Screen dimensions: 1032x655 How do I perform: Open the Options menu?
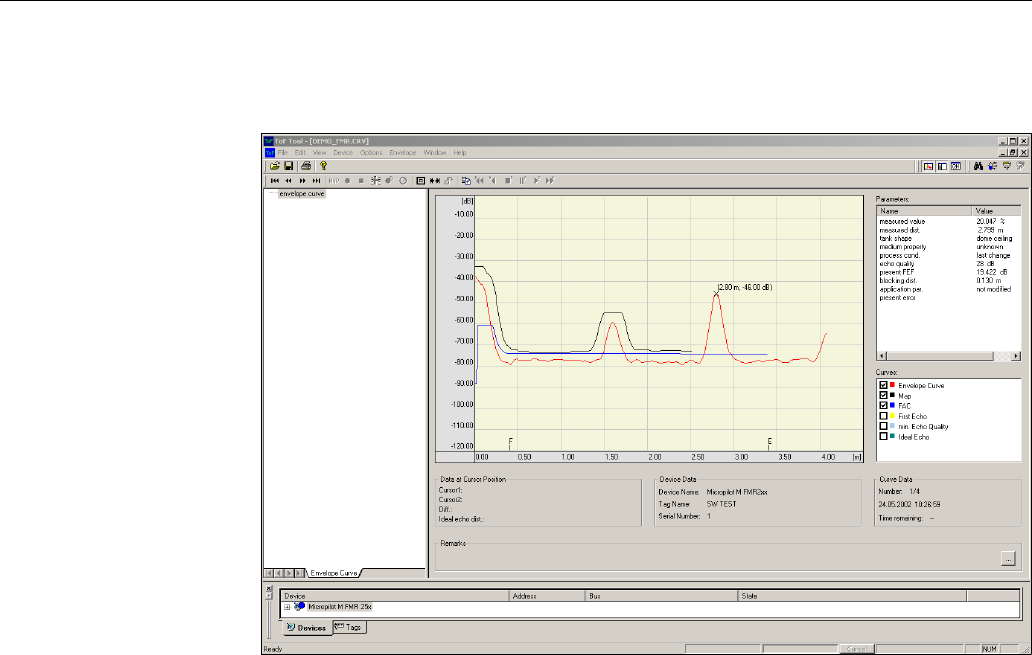pyautogui.click(x=371, y=153)
